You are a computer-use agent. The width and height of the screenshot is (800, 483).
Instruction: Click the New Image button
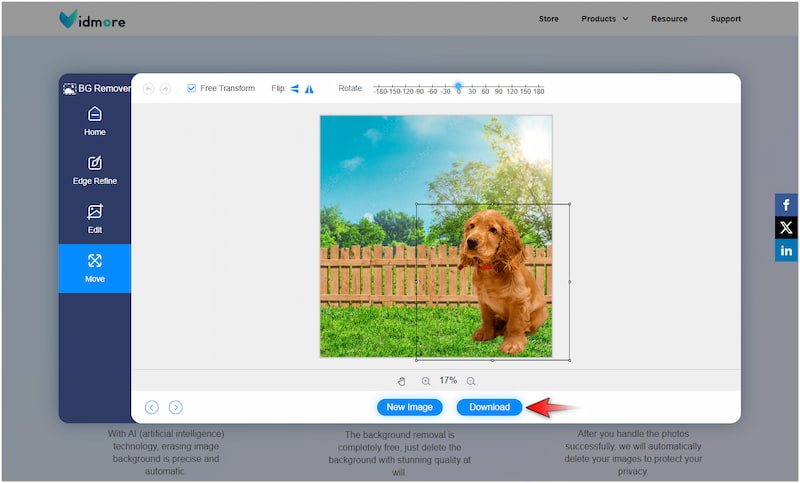[x=409, y=407]
